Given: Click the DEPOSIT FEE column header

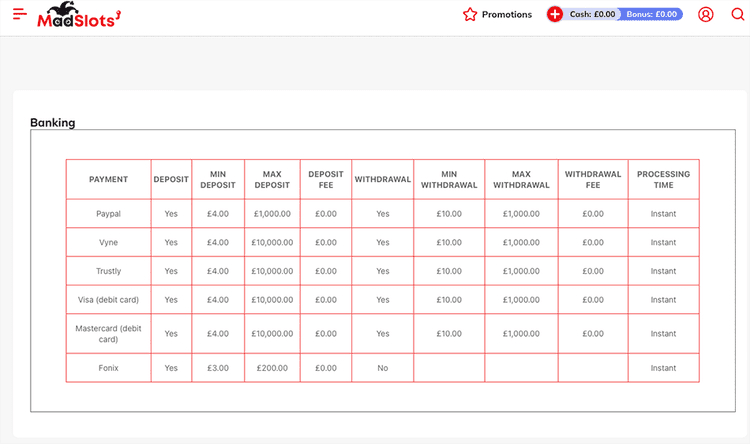Looking at the screenshot, I should click(x=326, y=179).
